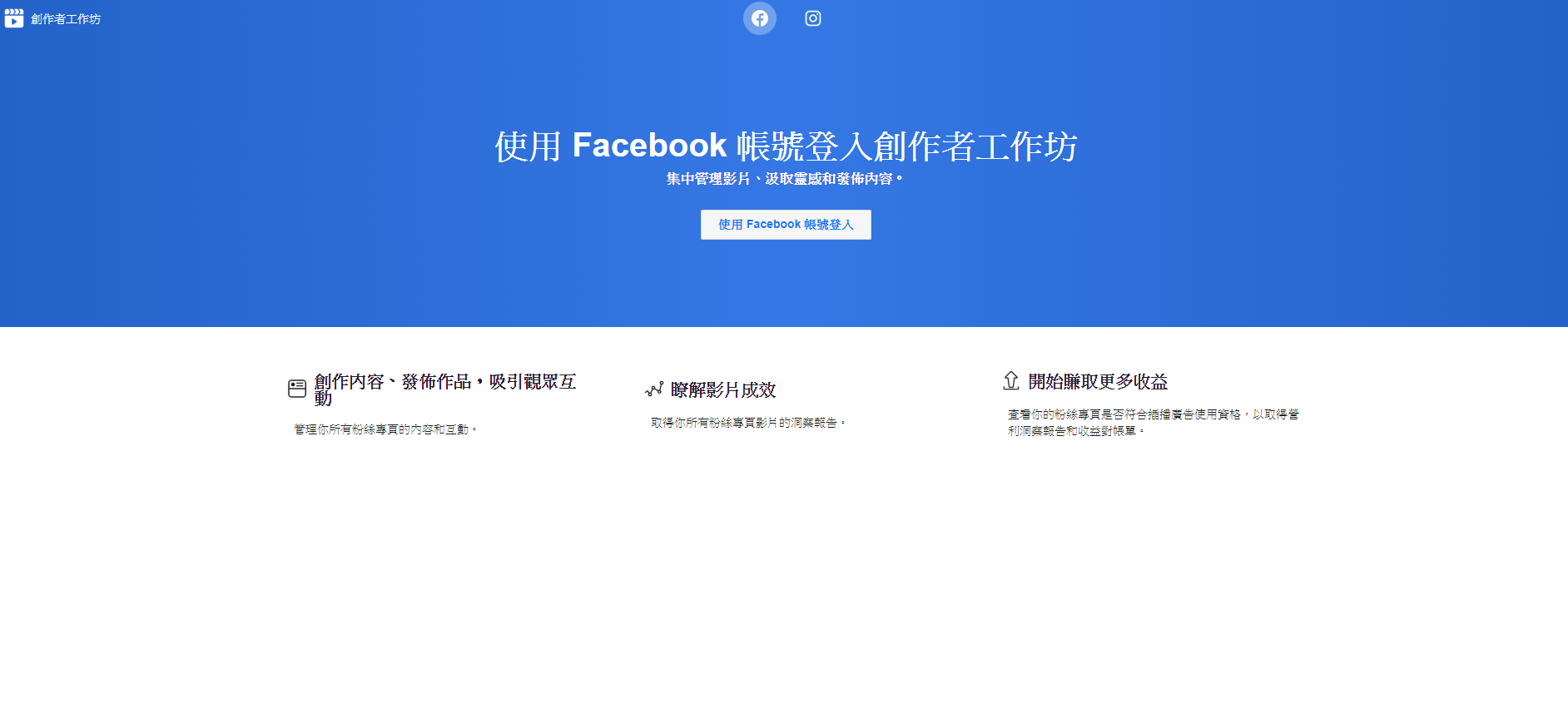Select the Facebook platform icon
Viewport: 1568px width, 714px height.
tap(760, 18)
